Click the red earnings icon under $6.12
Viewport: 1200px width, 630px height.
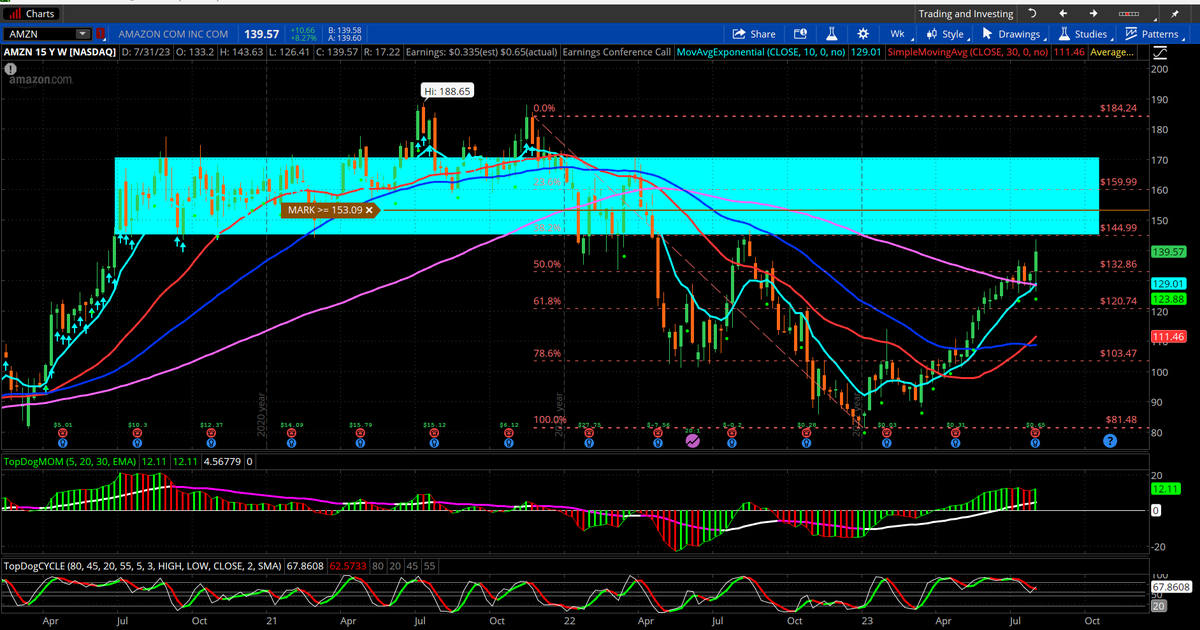pyautogui.click(x=508, y=433)
